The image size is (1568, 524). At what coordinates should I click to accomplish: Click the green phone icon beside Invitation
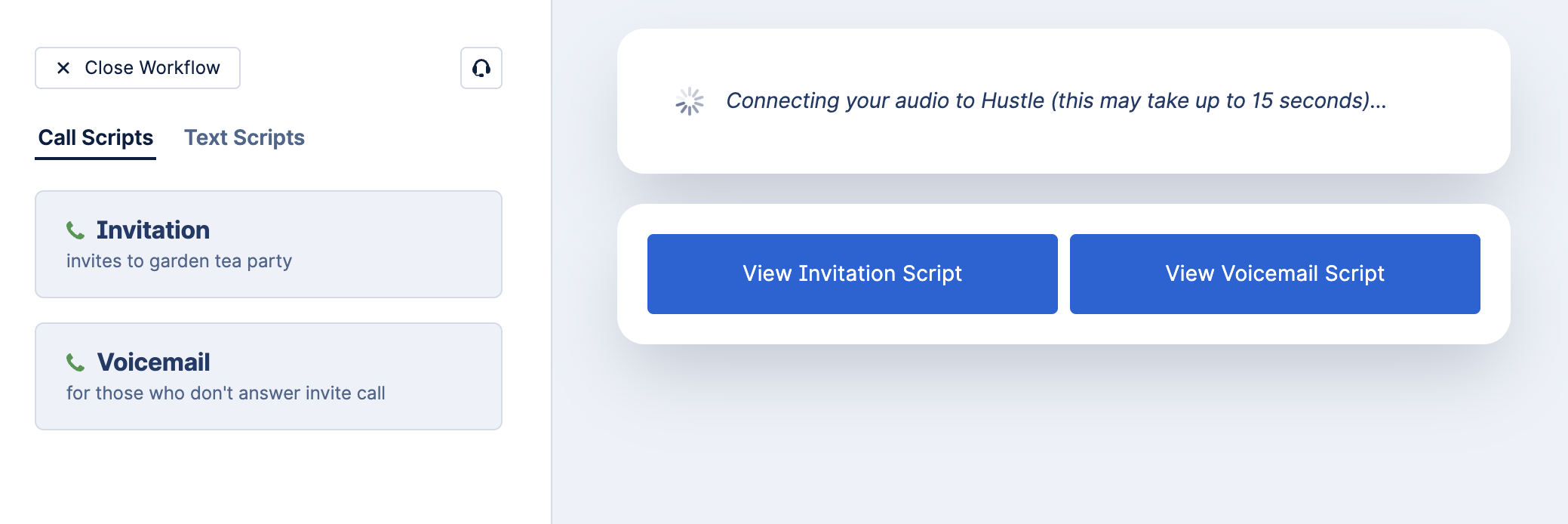pyautogui.click(x=75, y=230)
